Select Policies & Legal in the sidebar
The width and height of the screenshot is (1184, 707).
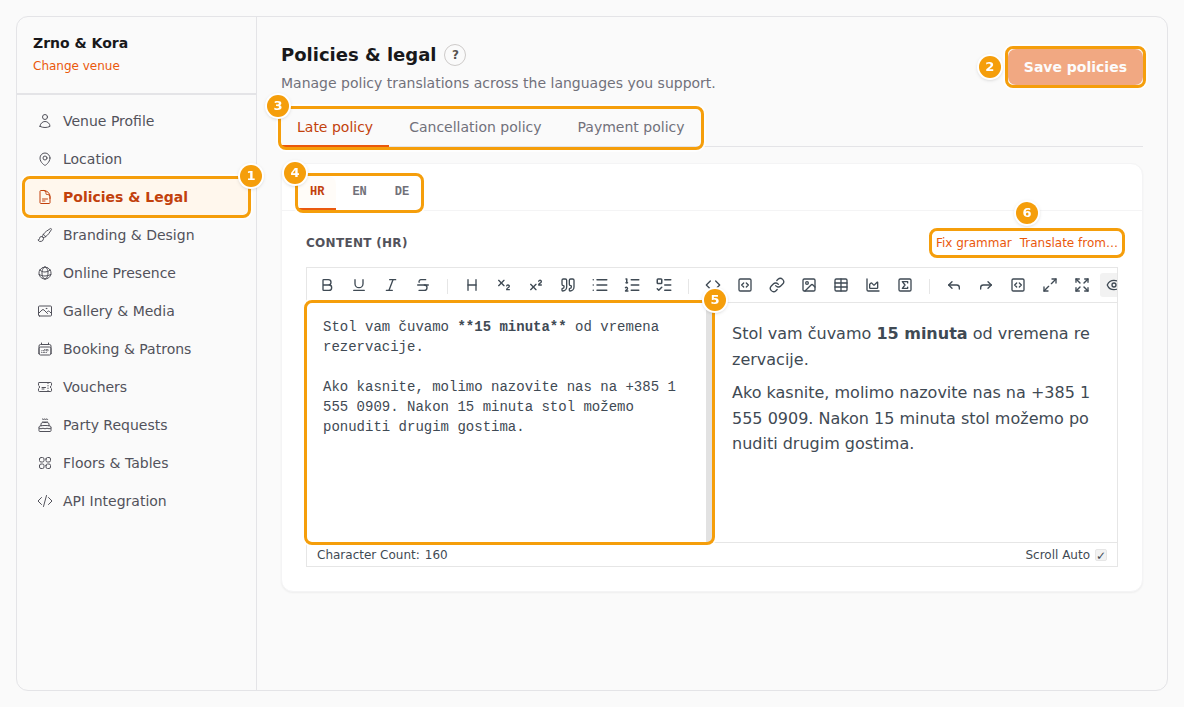point(137,197)
